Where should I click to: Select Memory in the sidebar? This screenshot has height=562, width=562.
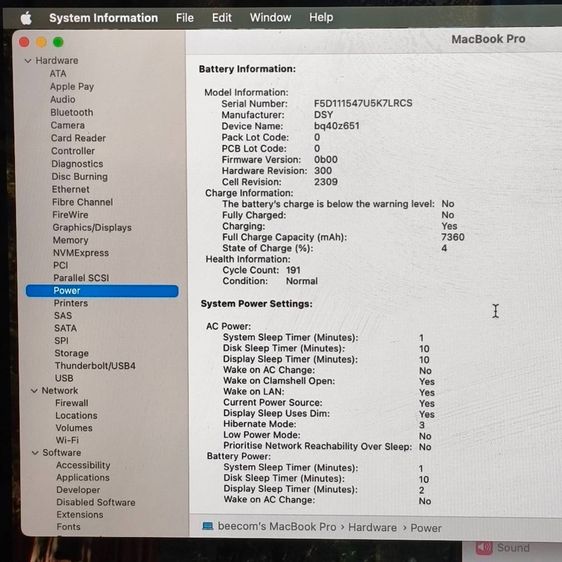click(70, 240)
